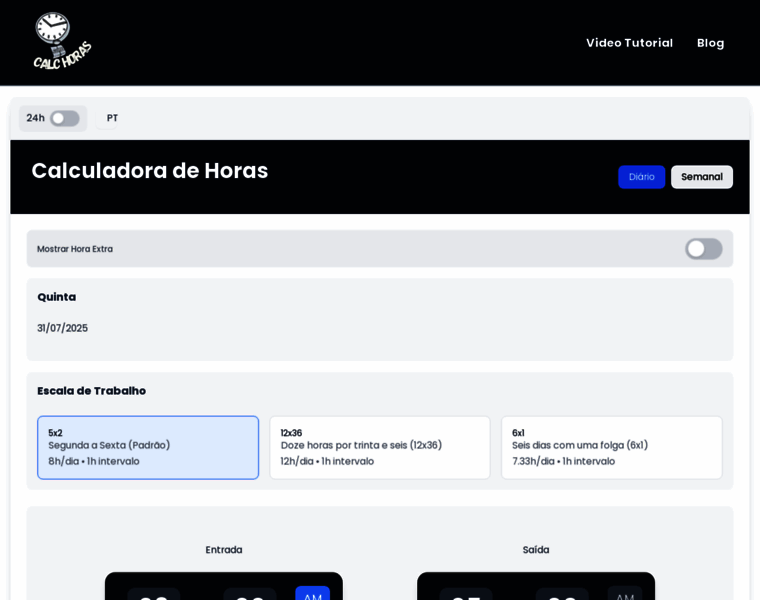Enable the Mostrar Hora Extra switch

coord(703,249)
